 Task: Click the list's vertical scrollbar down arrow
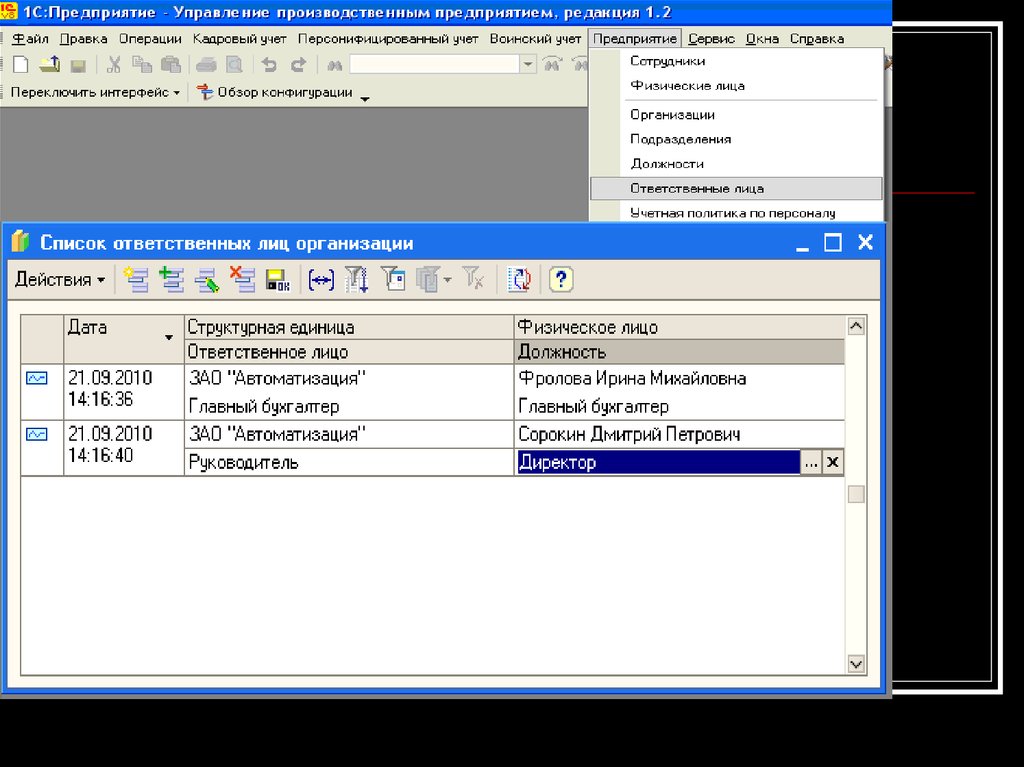tap(856, 664)
